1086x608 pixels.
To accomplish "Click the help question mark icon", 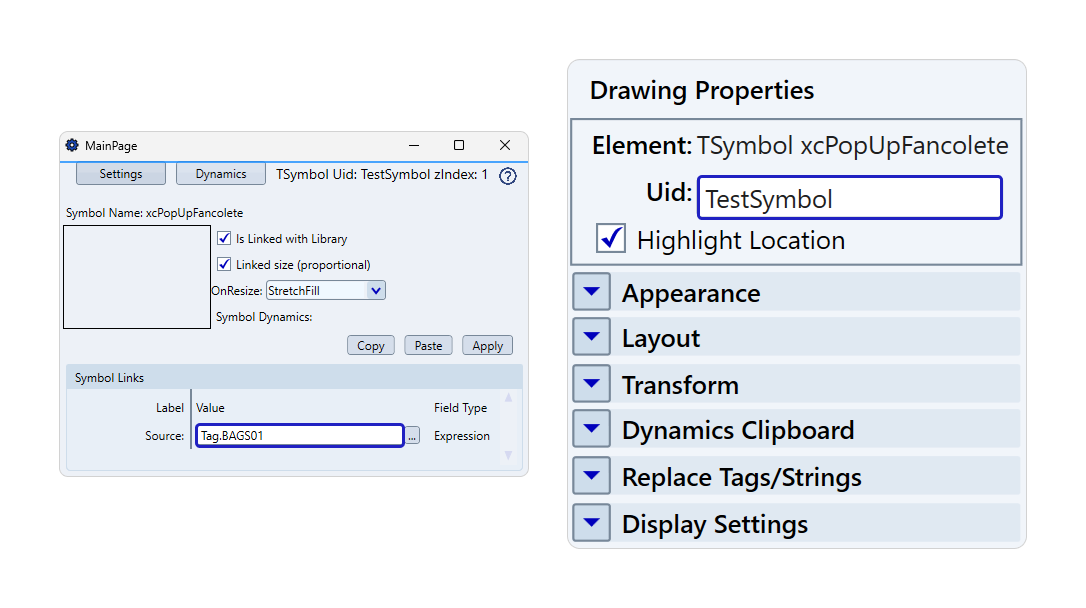I will (507, 176).
